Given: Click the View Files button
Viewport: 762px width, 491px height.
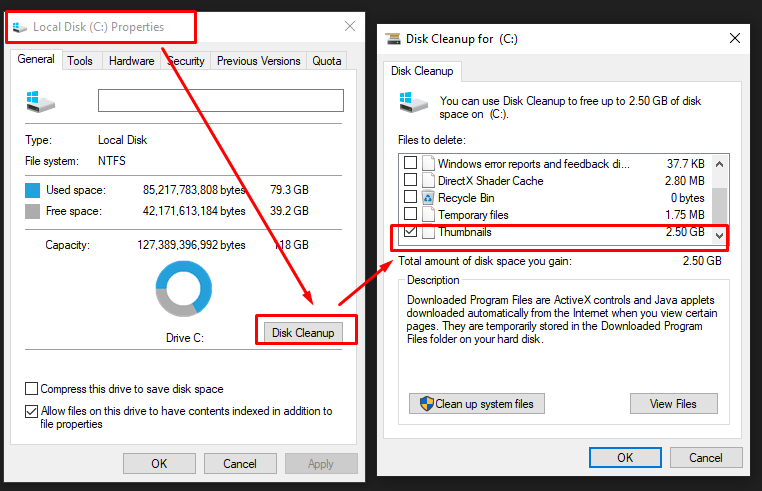Looking at the screenshot, I should (x=674, y=403).
